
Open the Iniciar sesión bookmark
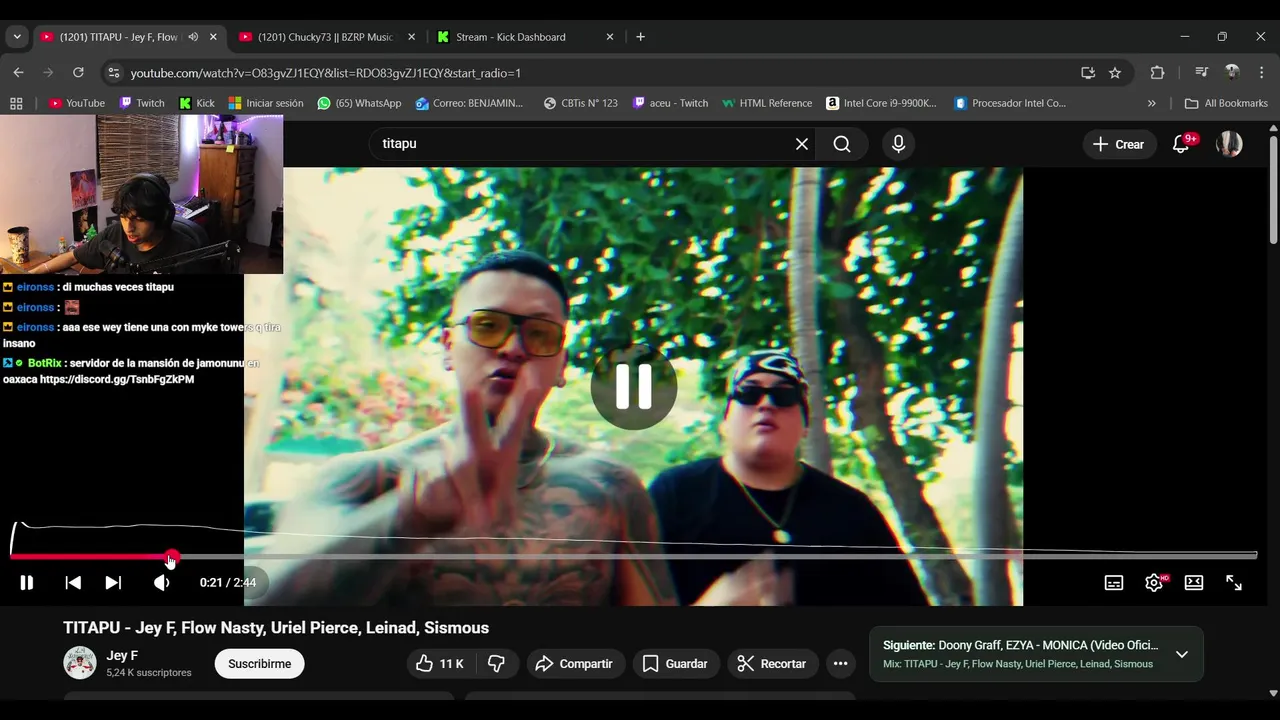click(266, 103)
